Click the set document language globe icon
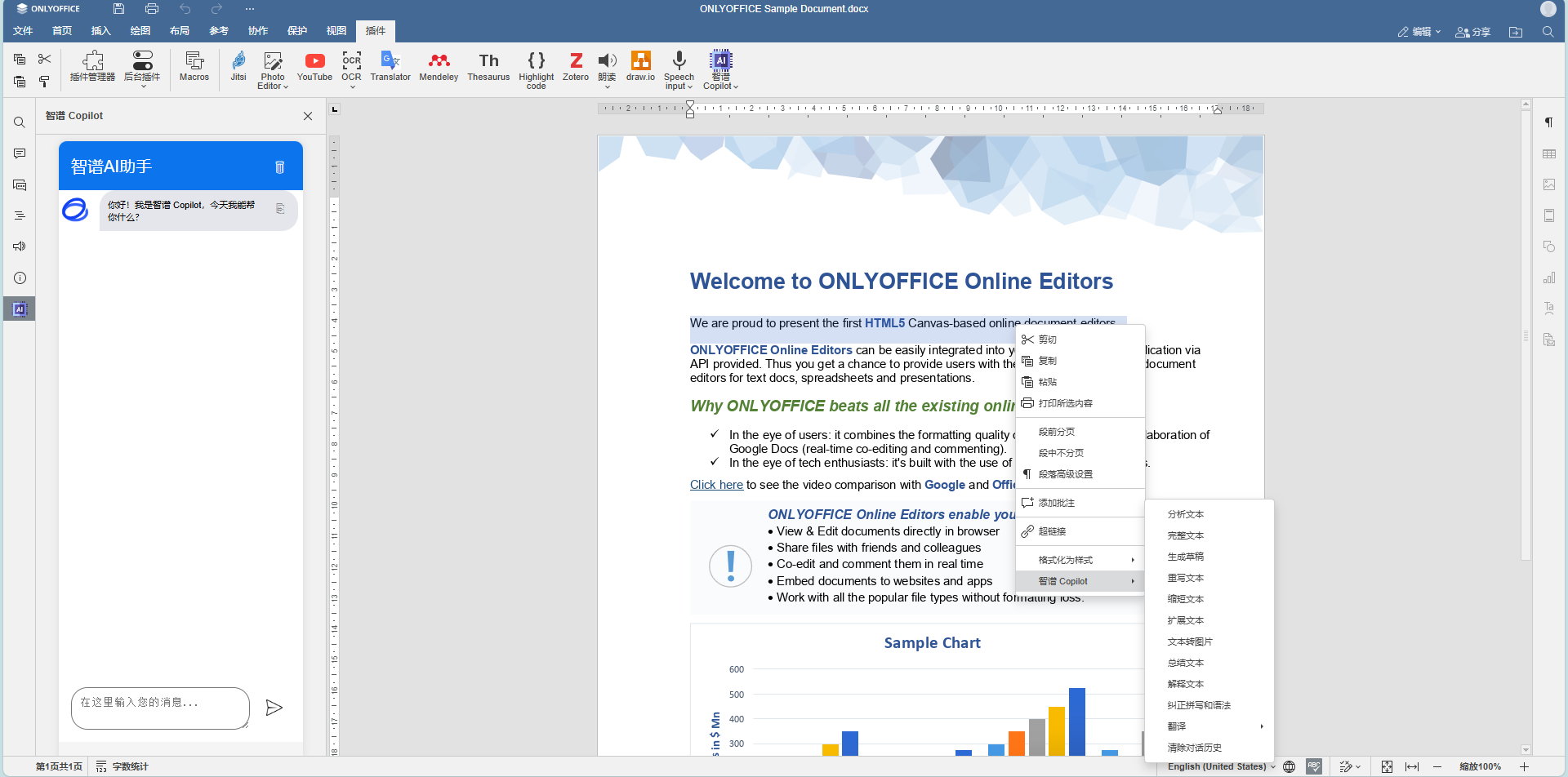 pos(1290,766)
